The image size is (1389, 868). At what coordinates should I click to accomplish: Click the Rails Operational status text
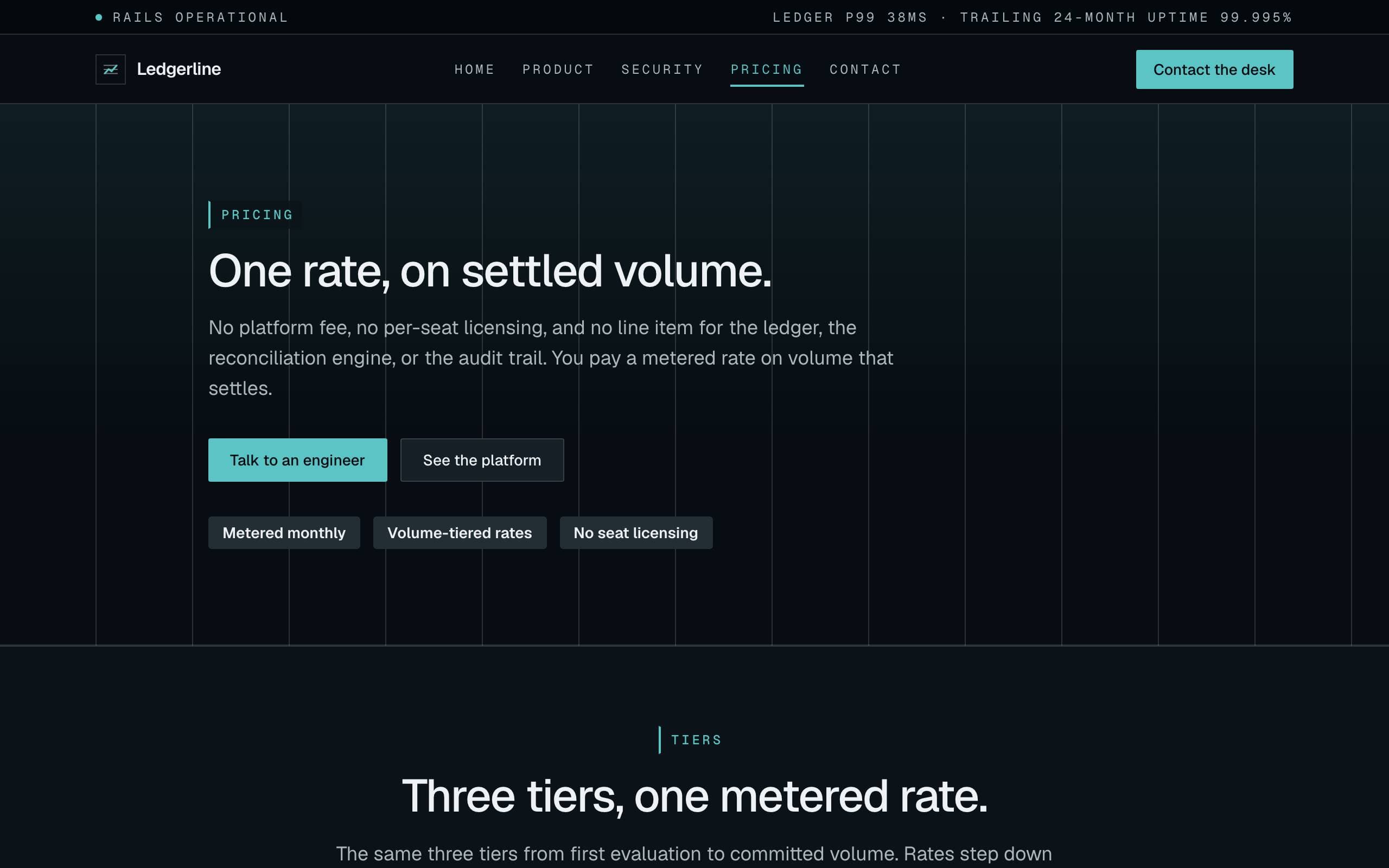coord(200,17)
